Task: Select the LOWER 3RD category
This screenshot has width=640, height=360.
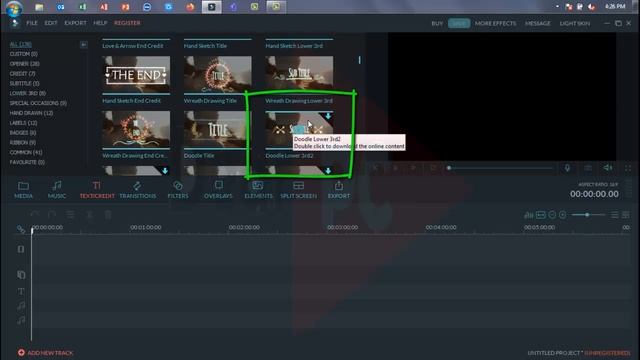Action: (x=28, y=93)
